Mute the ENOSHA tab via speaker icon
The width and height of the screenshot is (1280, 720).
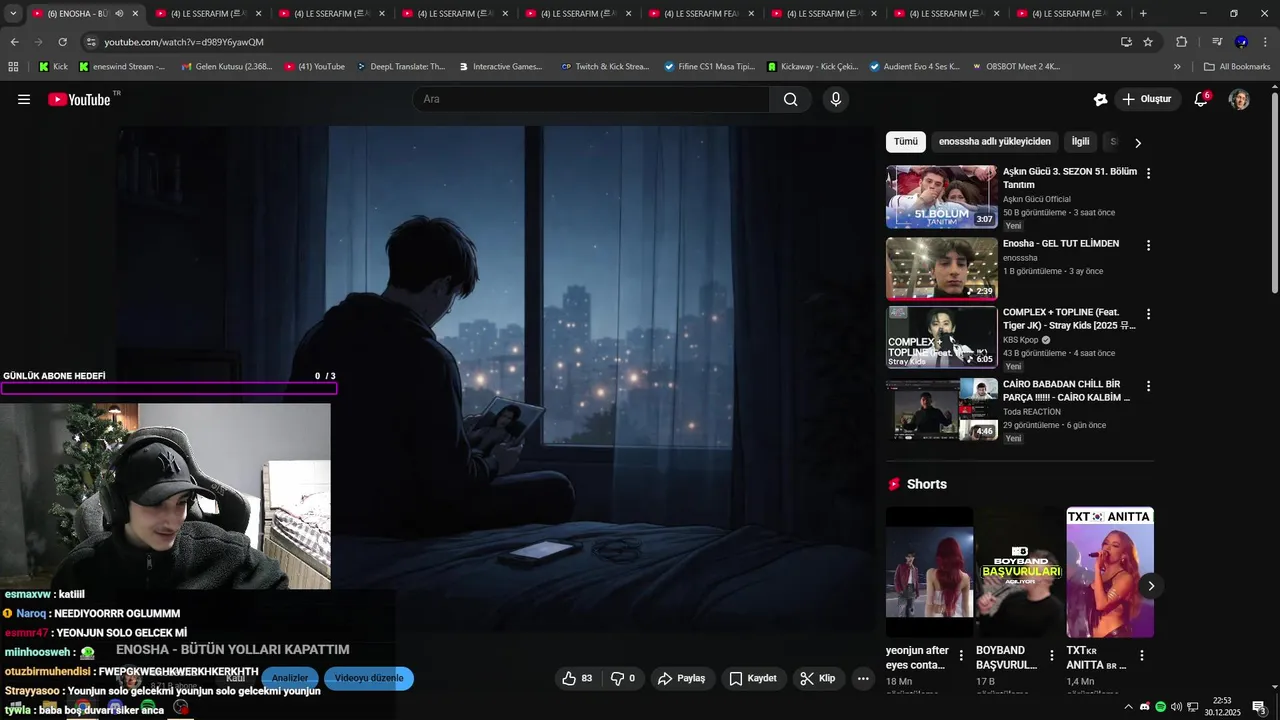(119, 14)
